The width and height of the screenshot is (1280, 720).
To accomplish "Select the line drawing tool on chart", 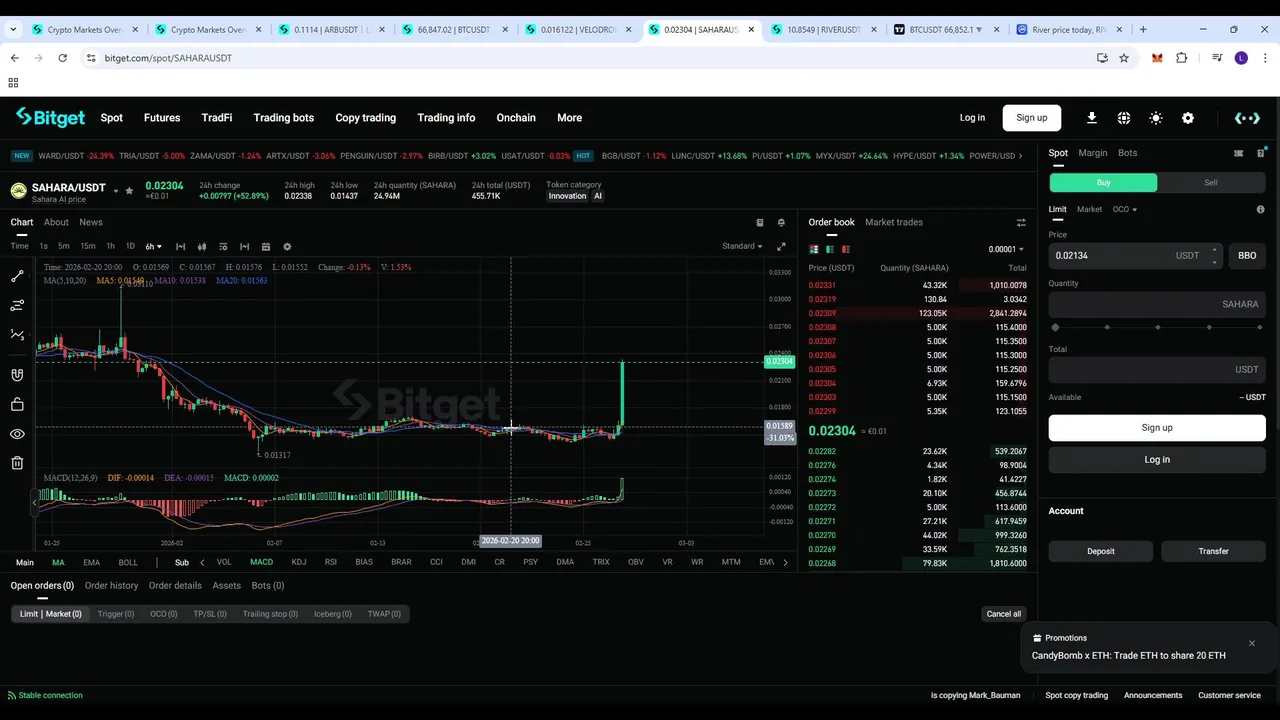I will 17,276.
